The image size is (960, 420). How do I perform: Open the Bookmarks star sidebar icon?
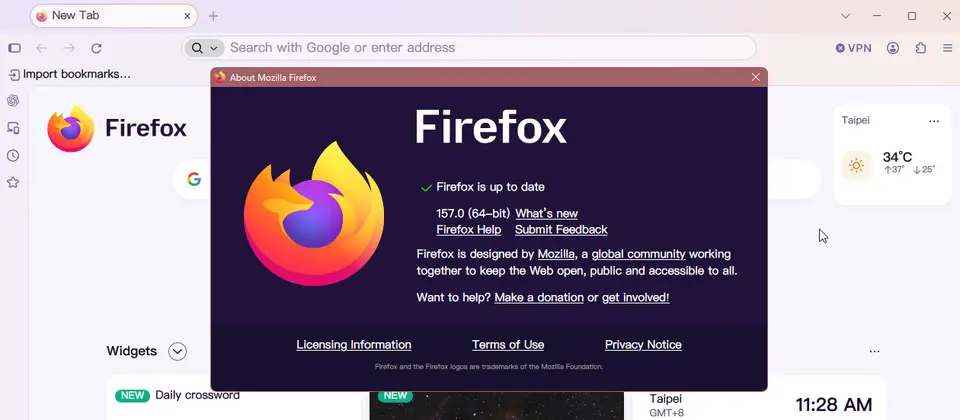click(x=13, y=182)
